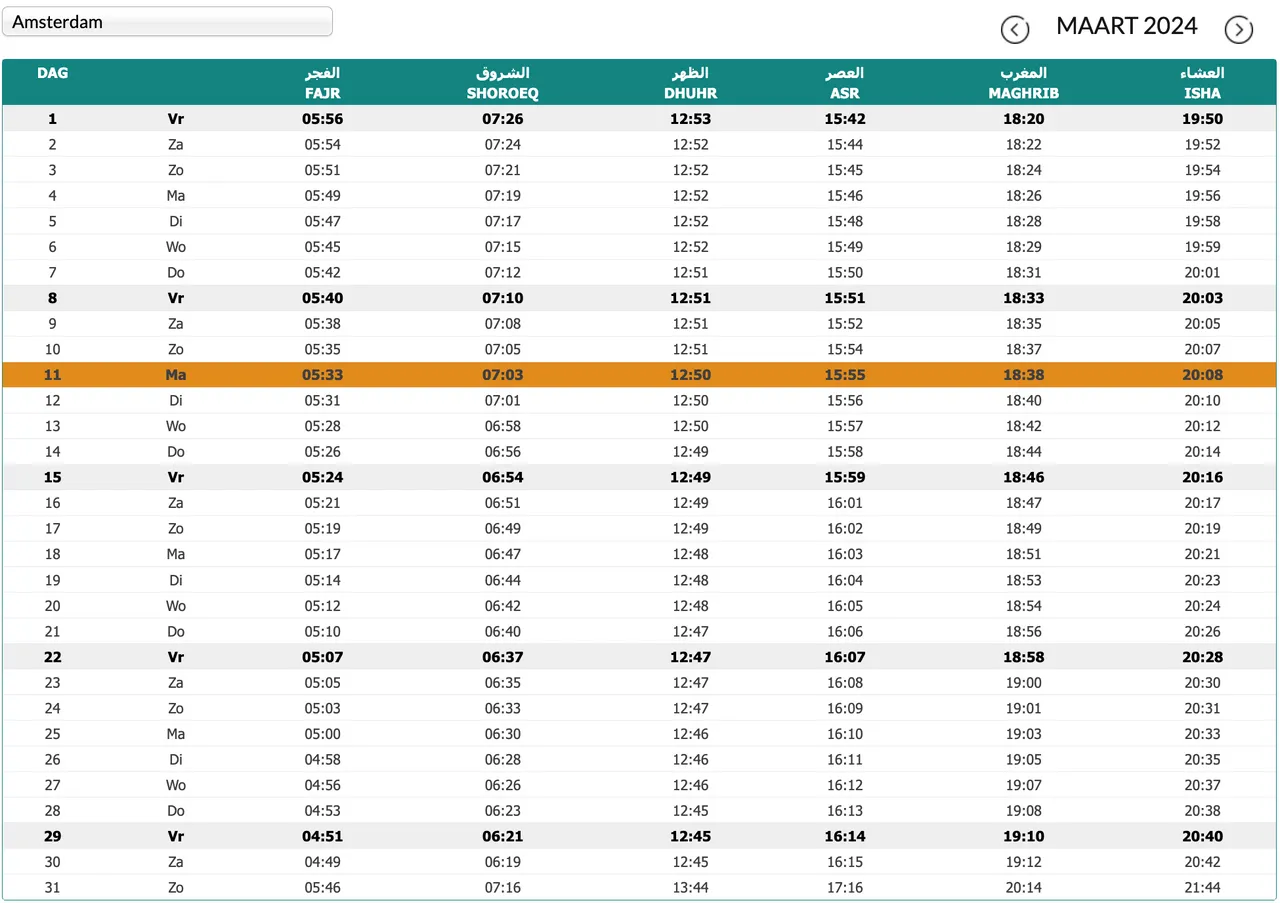Click Shoroeq time 06:21 on day 29
1280x903 pixels.
click(x=504, y=836)
